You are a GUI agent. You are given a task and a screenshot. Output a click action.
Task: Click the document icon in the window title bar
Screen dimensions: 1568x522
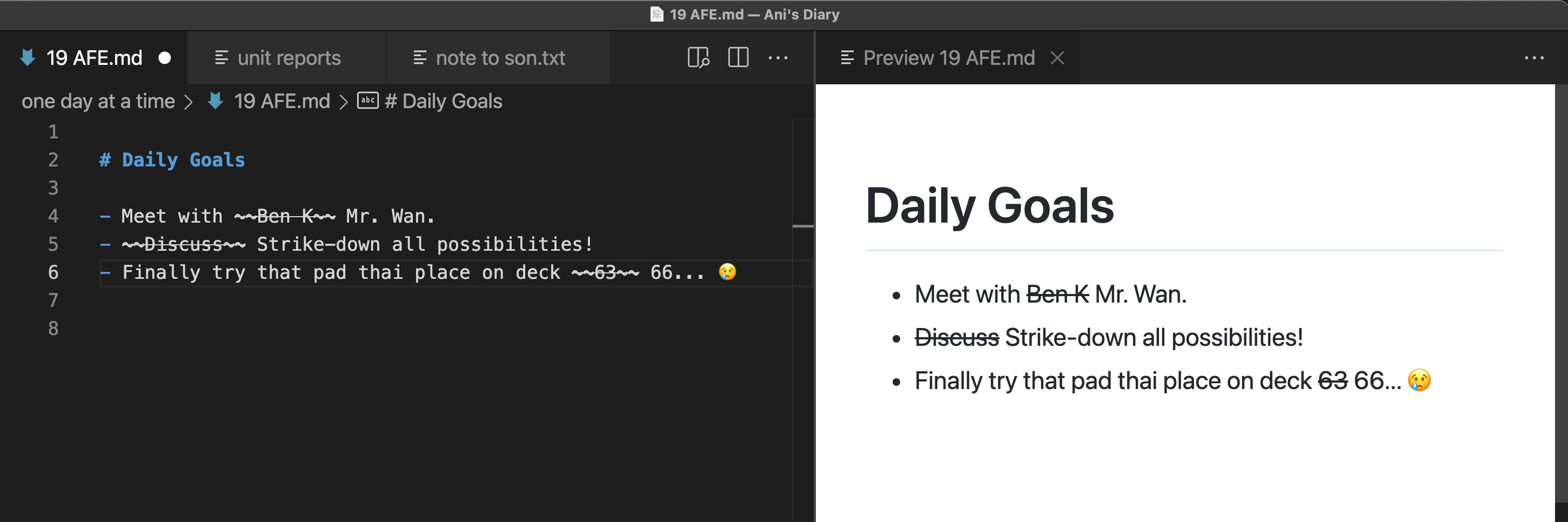[658, 15]
